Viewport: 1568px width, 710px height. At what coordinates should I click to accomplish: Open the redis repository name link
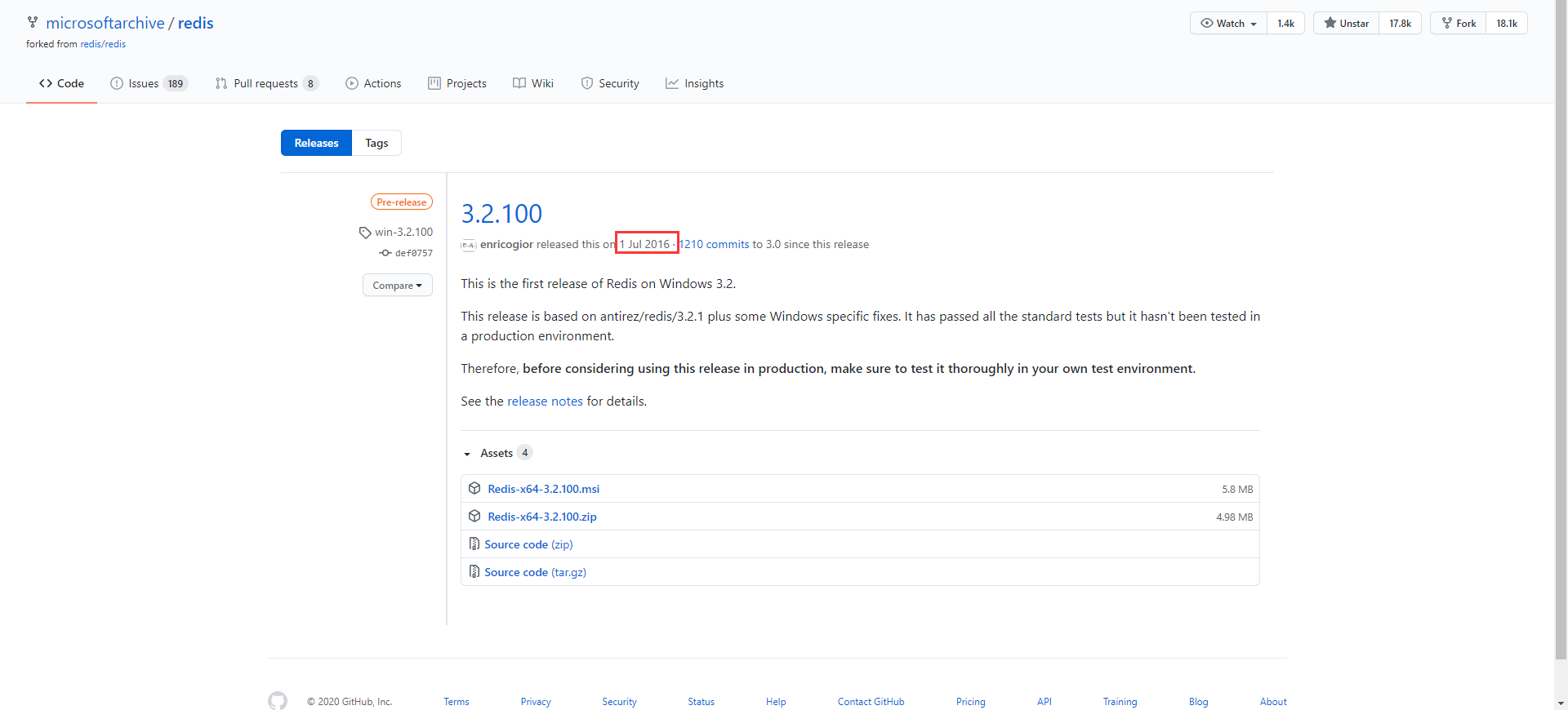(196, 23)
